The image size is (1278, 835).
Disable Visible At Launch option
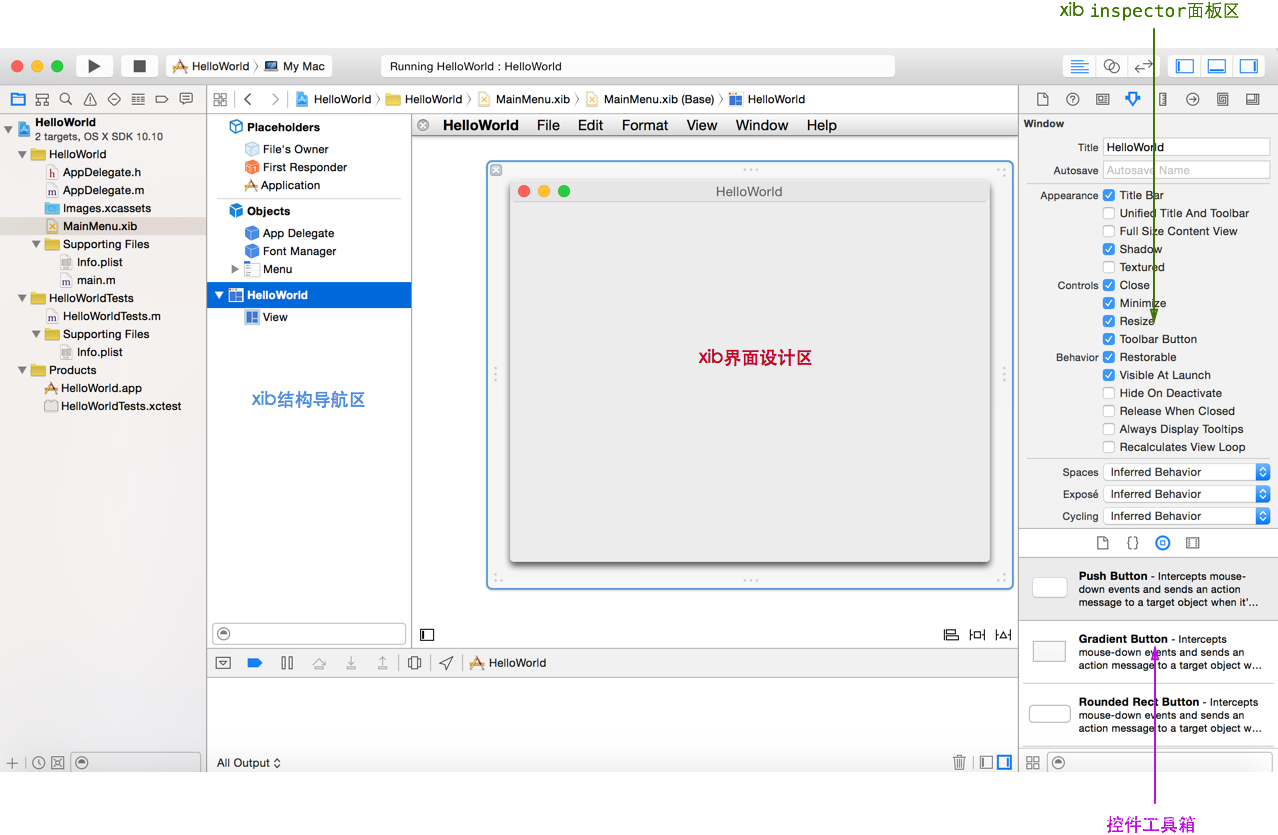pyautogui.click(x=1109, y=375)
